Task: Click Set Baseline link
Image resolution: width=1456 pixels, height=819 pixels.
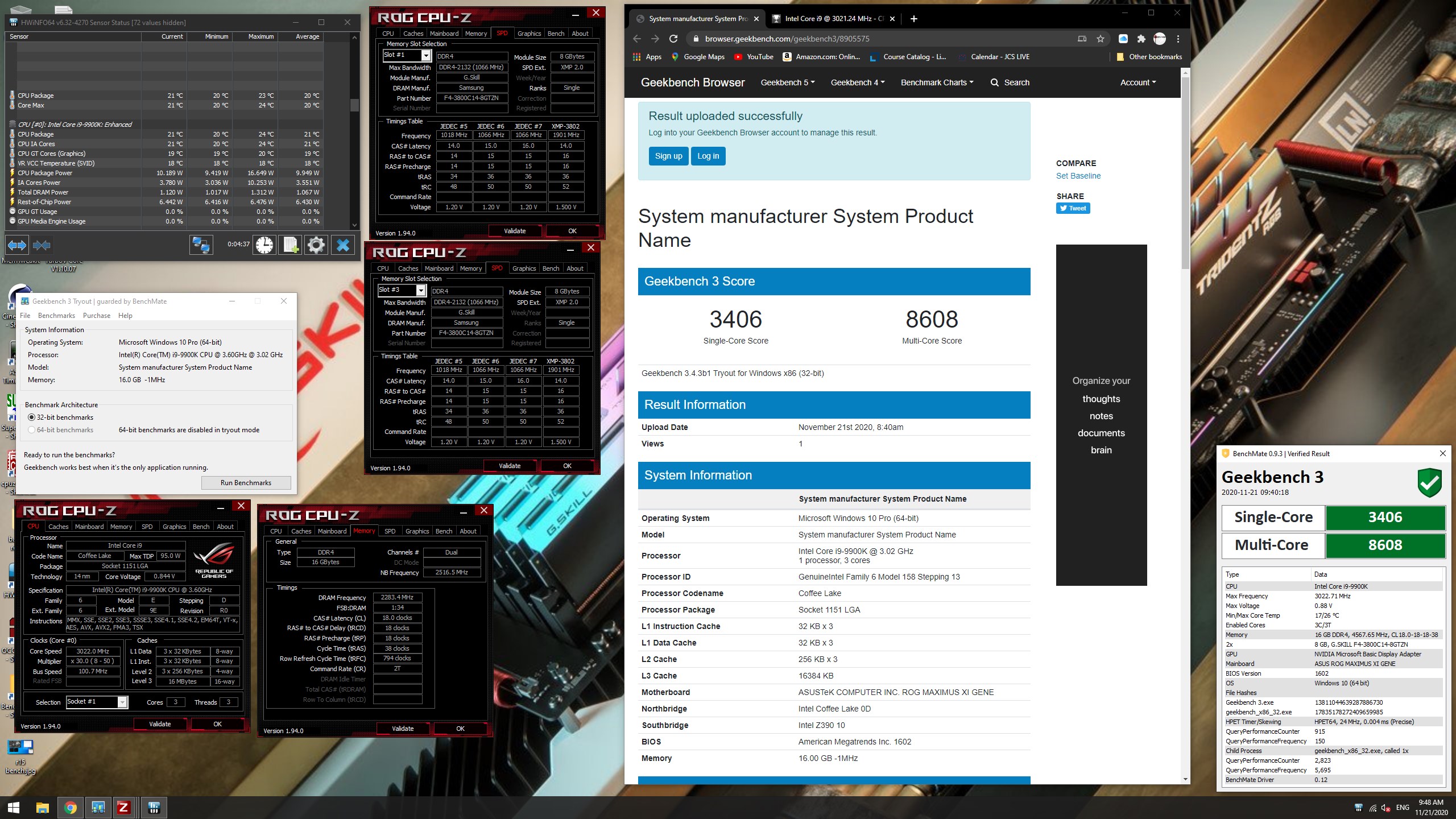Action: 1078,176
